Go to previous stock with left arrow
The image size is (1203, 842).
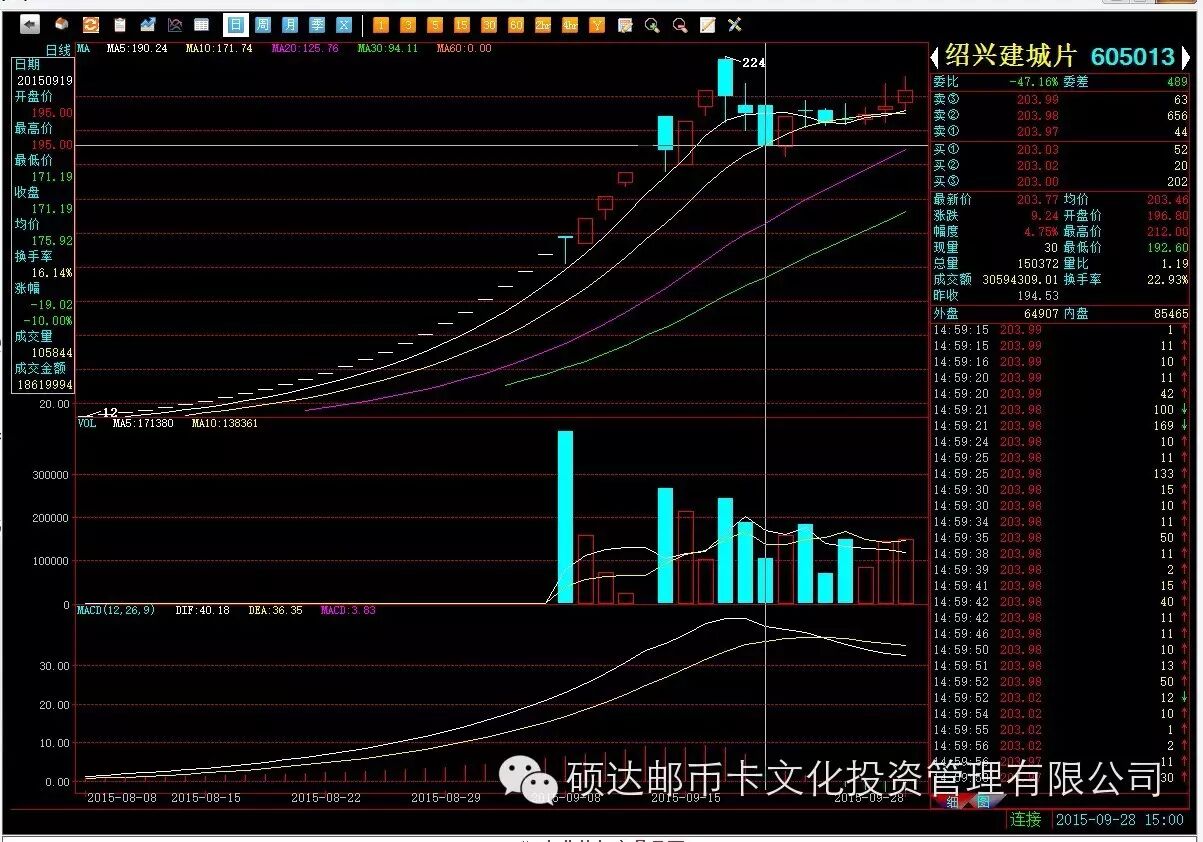click(x=936, y=57)
